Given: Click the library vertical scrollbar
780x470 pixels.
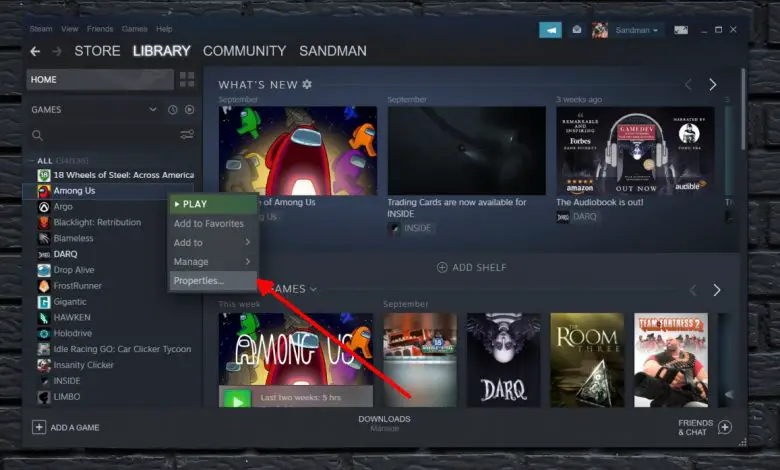Looking at the screenshot, I should (743, 109).
